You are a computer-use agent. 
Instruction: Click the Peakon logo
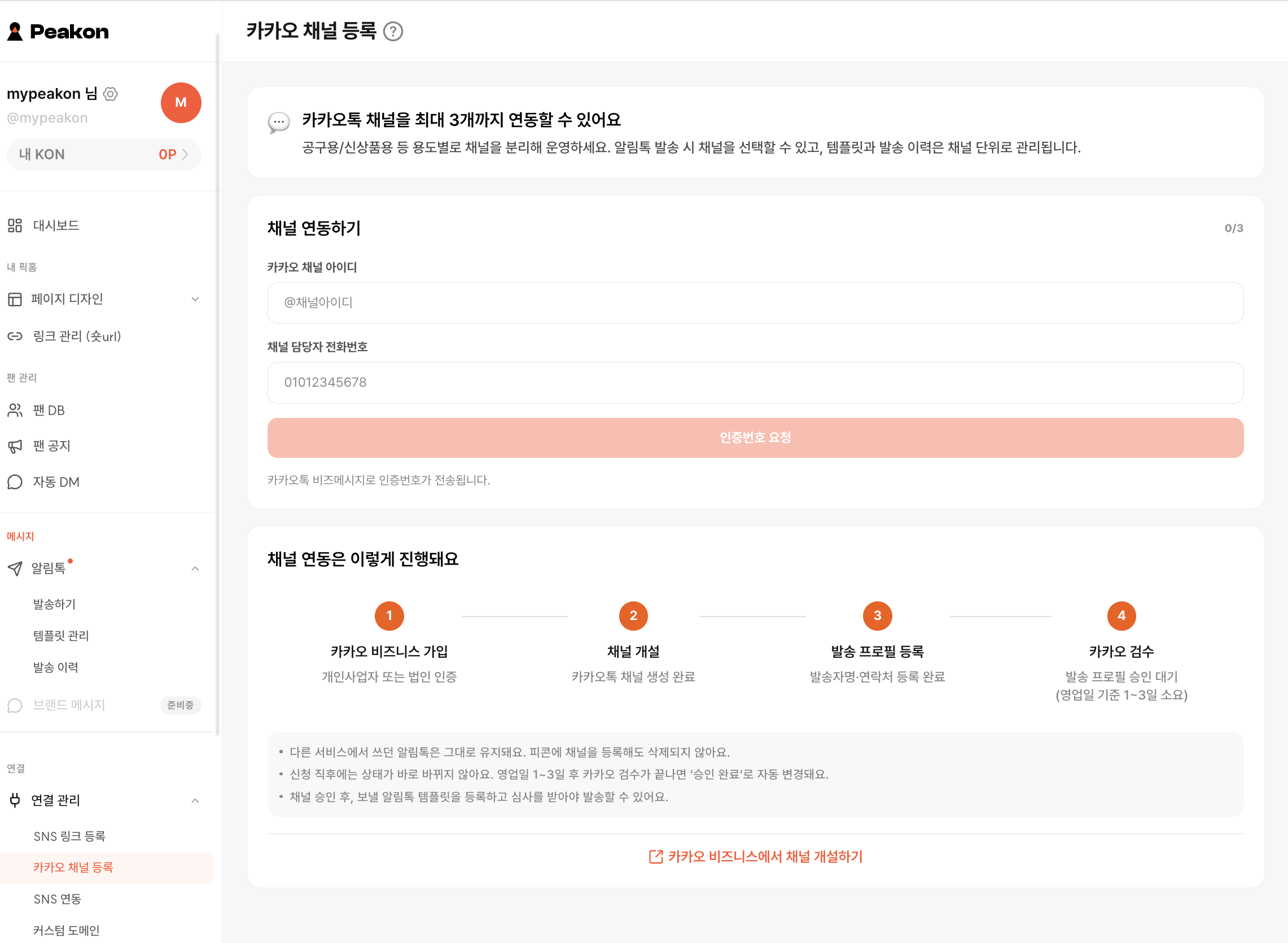click(x=58, y=32)
